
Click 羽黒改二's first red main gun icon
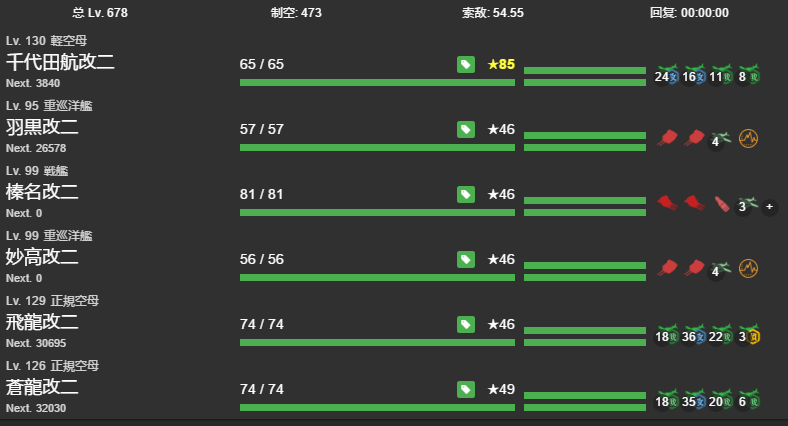[667, 139]
